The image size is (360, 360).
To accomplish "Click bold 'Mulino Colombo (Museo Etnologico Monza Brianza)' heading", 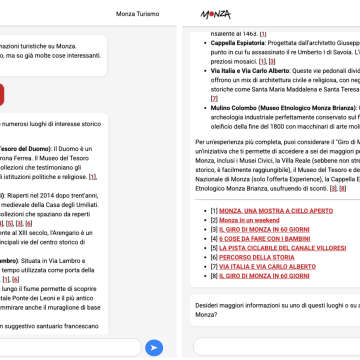I will coord(284,108).
